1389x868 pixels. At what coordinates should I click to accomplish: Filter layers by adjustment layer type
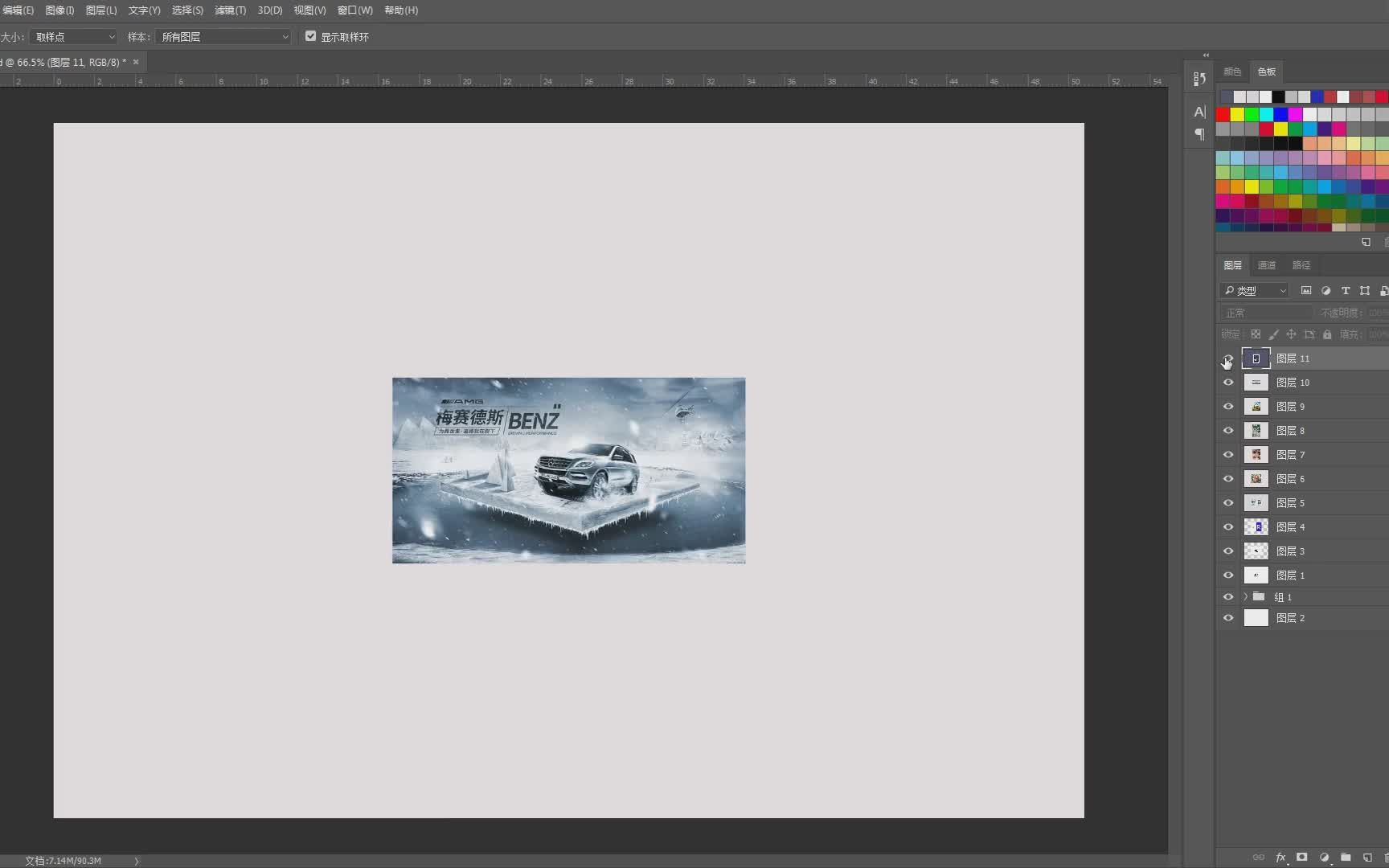click(1325, 290)
